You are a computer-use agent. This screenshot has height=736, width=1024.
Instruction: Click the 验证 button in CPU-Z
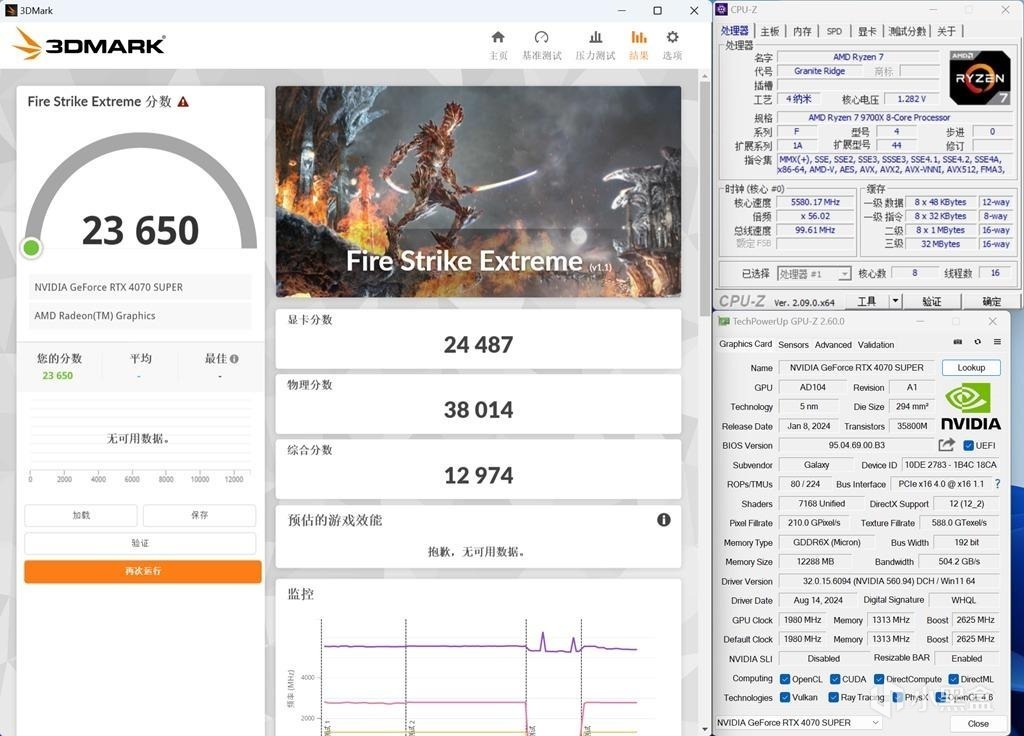pos(932,301)
